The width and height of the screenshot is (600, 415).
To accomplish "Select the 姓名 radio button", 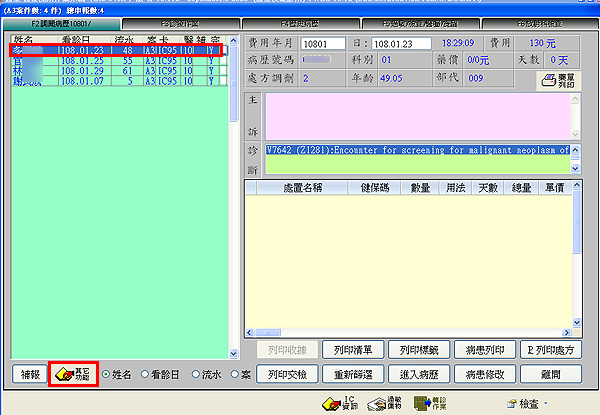I will coord(108,374).
